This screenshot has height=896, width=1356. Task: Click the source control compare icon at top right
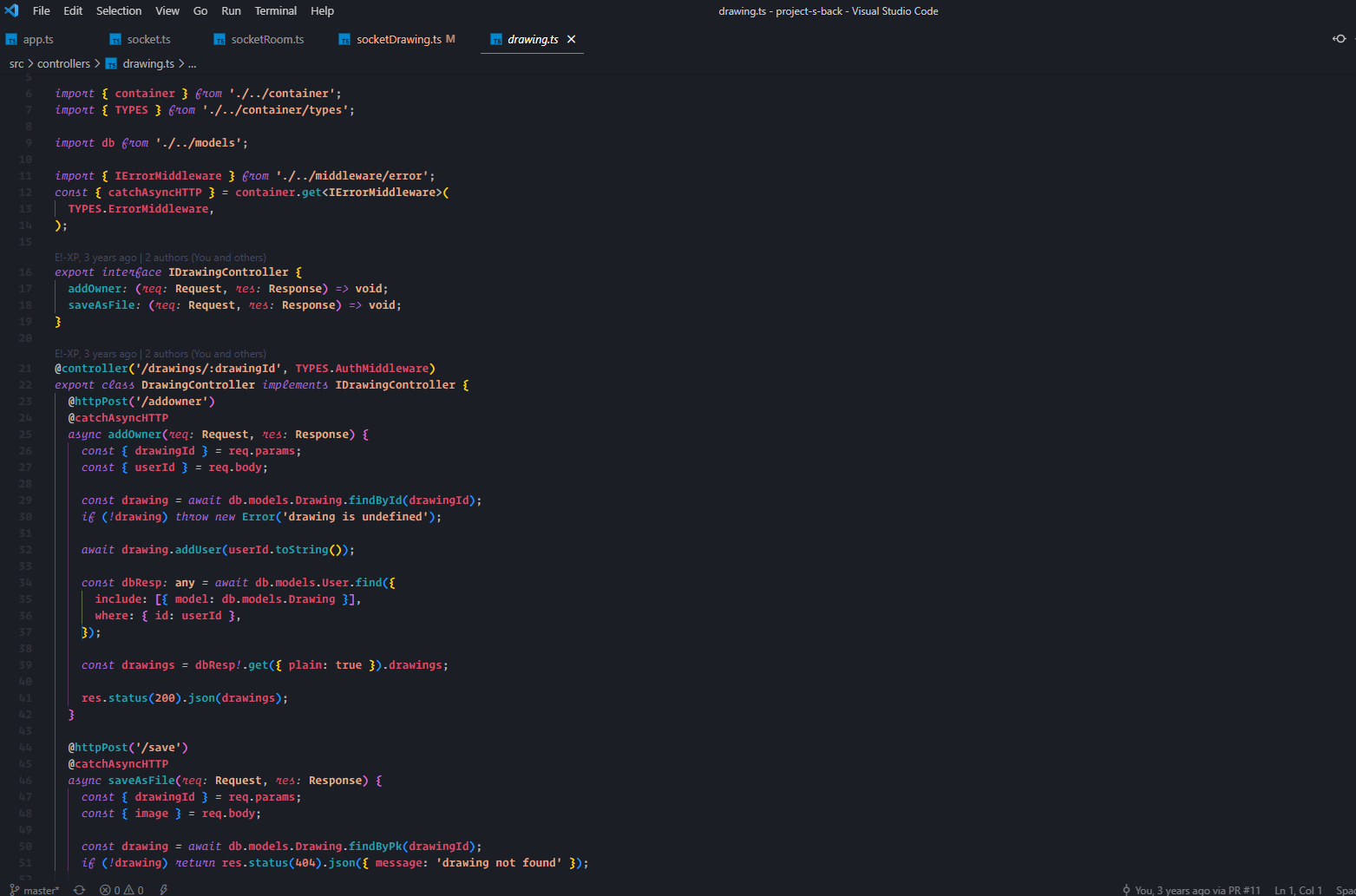pyautogui.click(x=1340, y=39)
